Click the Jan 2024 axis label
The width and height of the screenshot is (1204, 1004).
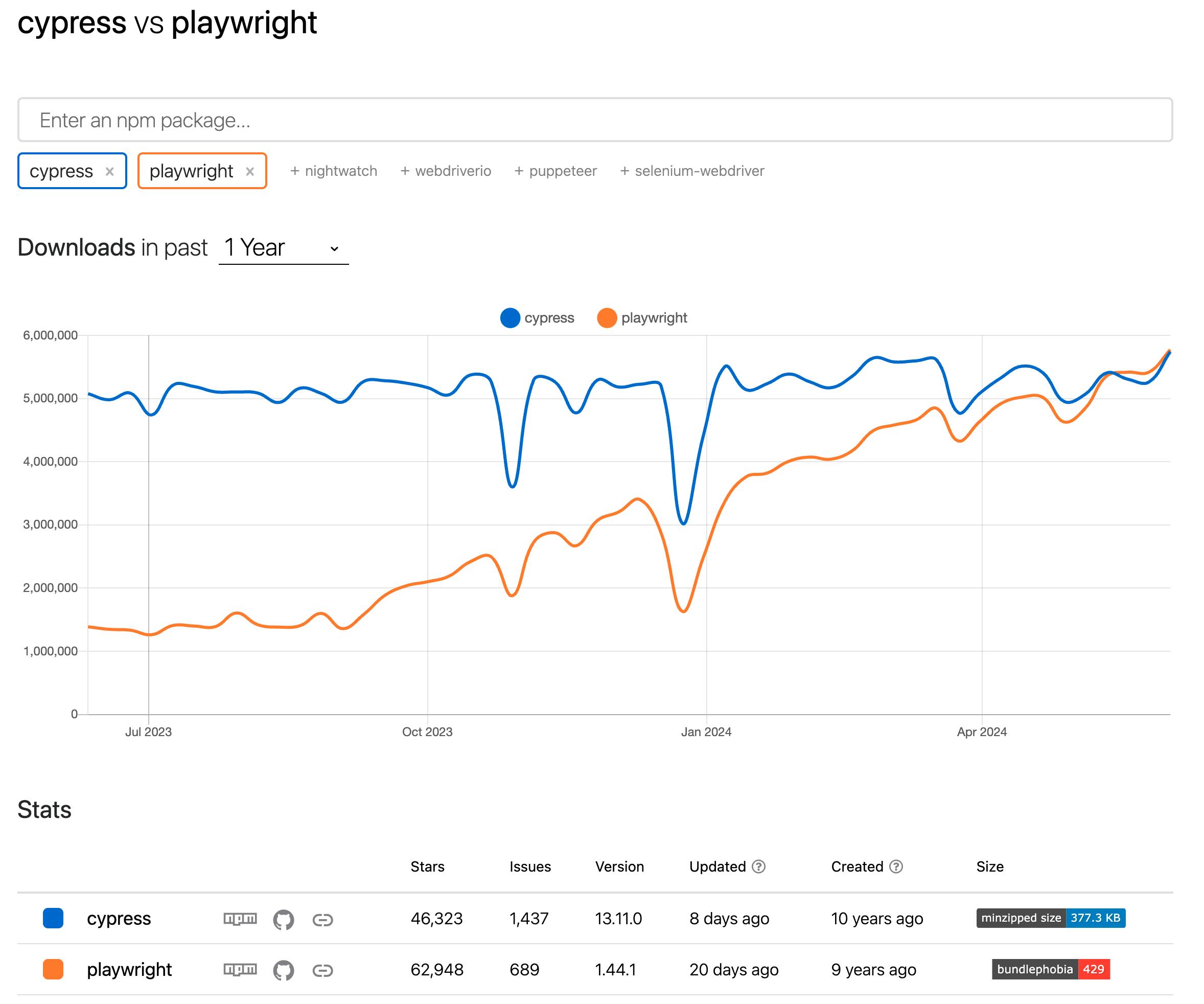(706, 732)
